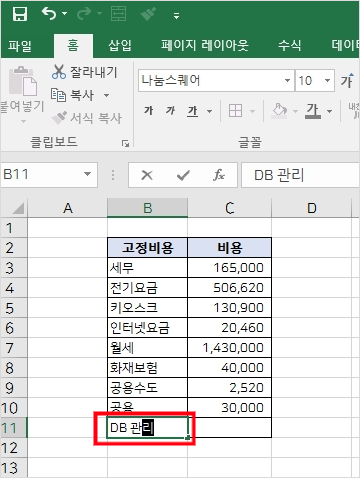Open the font color dropdown arrow
Image resolution: width=360 pixels, height=478 pixels.
[x=330, y=111]
